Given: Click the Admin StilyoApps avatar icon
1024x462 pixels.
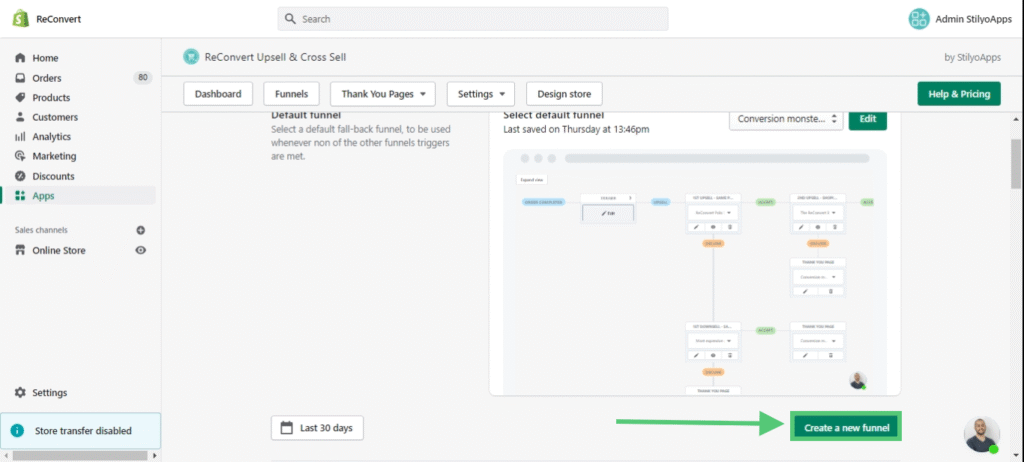Looking at the screenshot, I should (919, 19).
